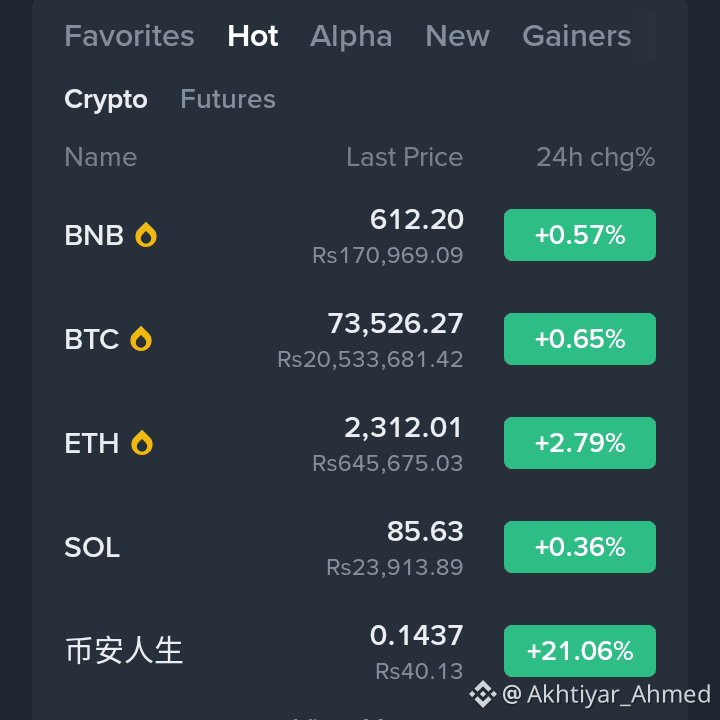Click the ETH hot flame icon
This screenshot has width=720, height=720.
142,443
